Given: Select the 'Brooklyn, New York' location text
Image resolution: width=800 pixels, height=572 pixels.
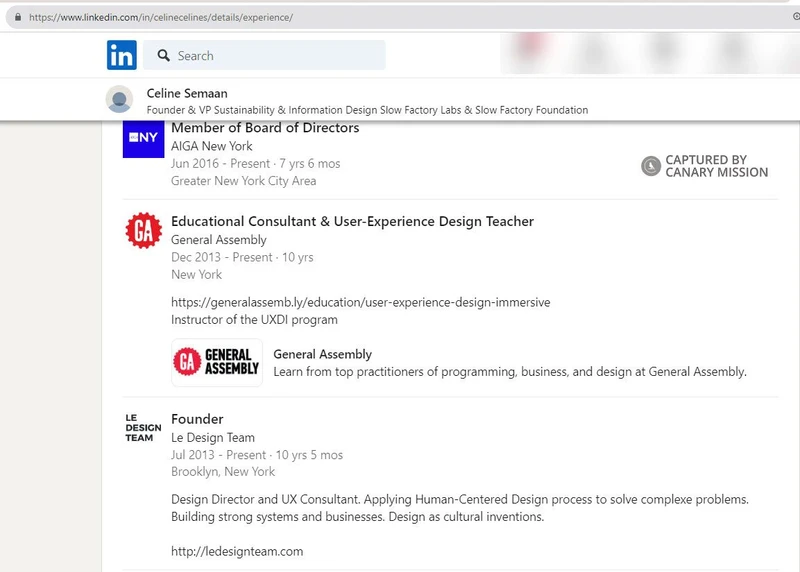Looking at the screenshot, I should [223, 472].
